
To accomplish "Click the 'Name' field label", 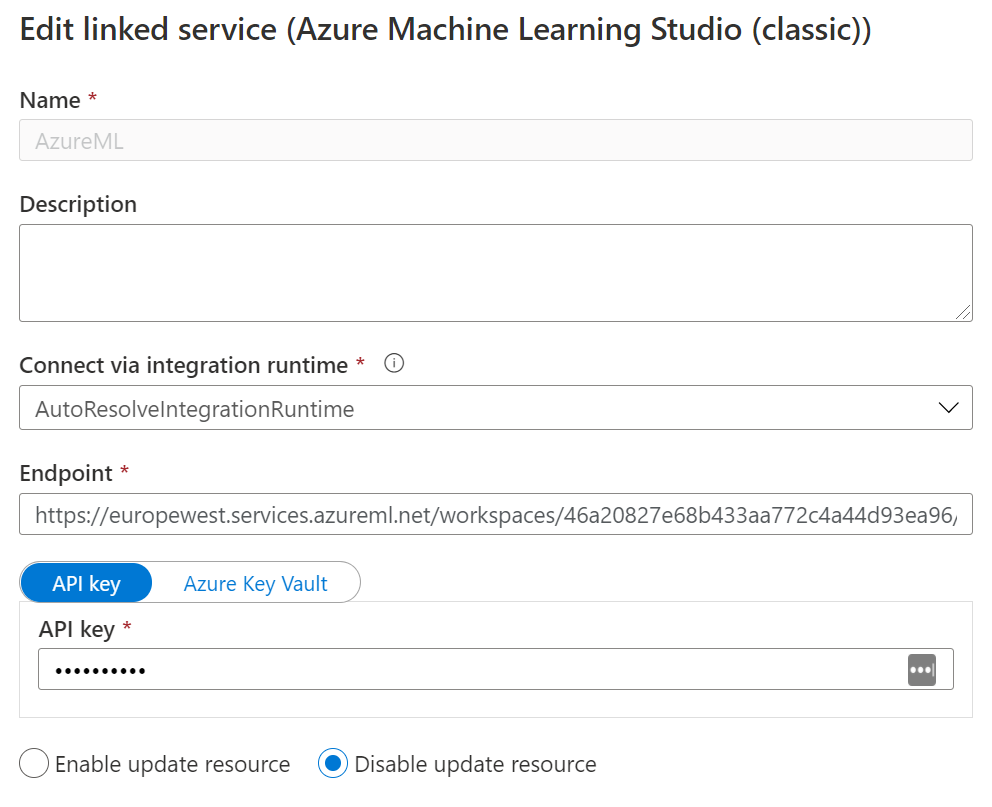I will 50,101.
